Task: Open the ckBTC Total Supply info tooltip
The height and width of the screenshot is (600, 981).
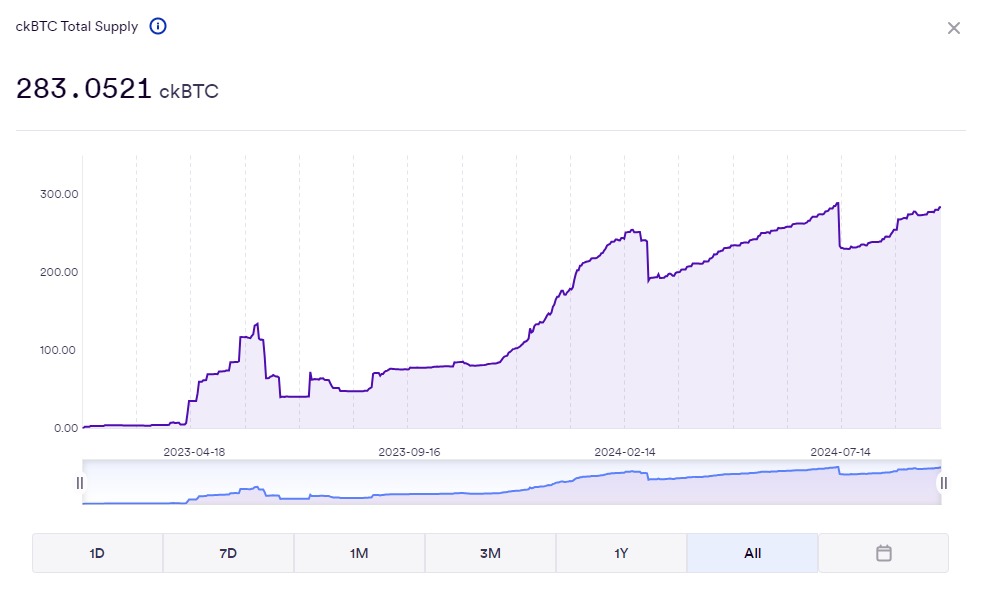Action: click(157, 27)
